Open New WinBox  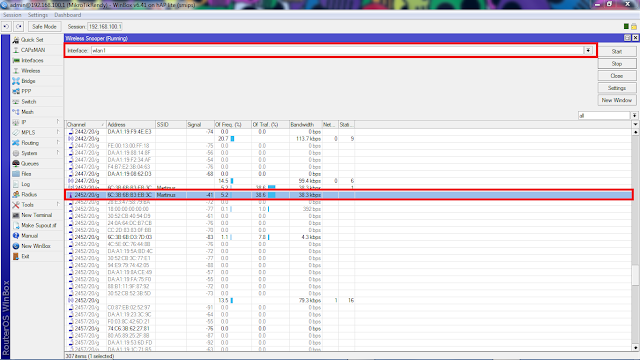tap(36, 246)
